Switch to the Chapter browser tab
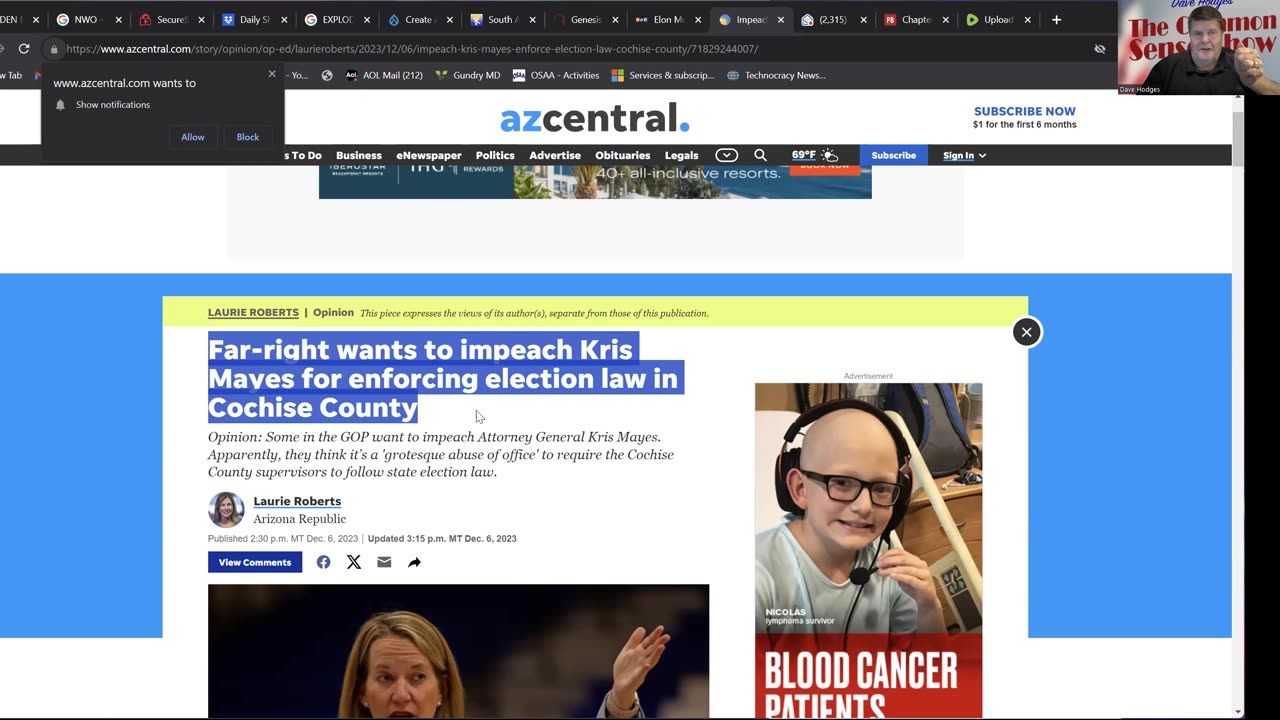 916,19
